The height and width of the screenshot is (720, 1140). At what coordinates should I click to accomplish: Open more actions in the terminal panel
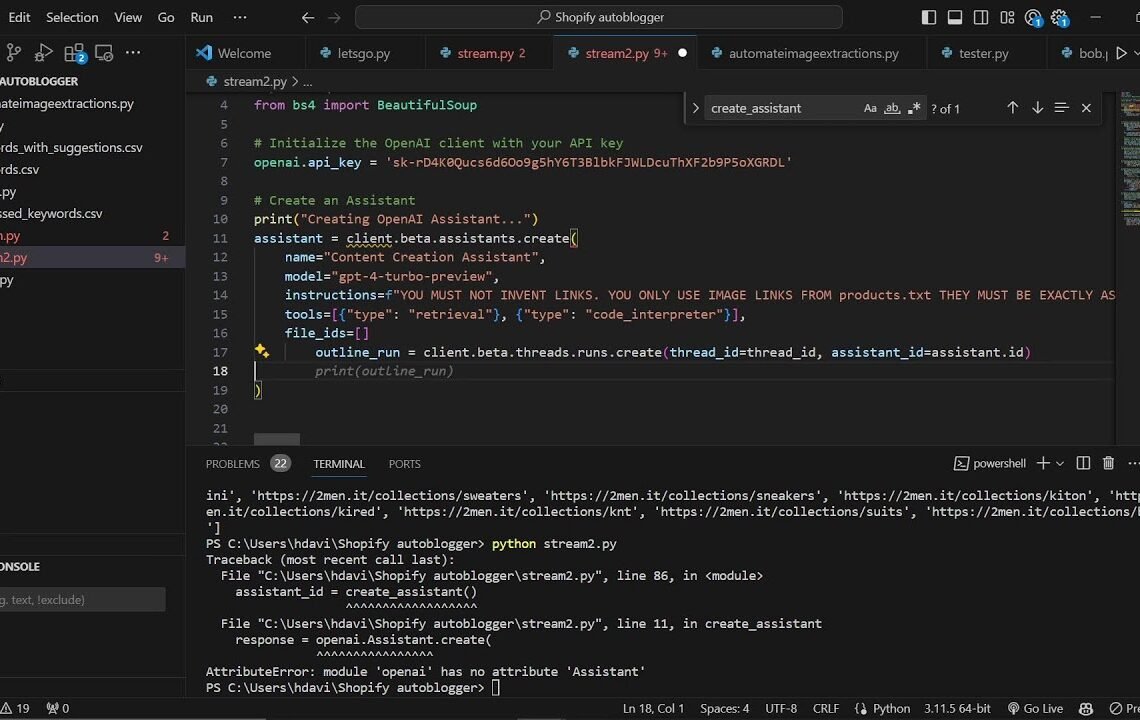tap(1133, 463)
